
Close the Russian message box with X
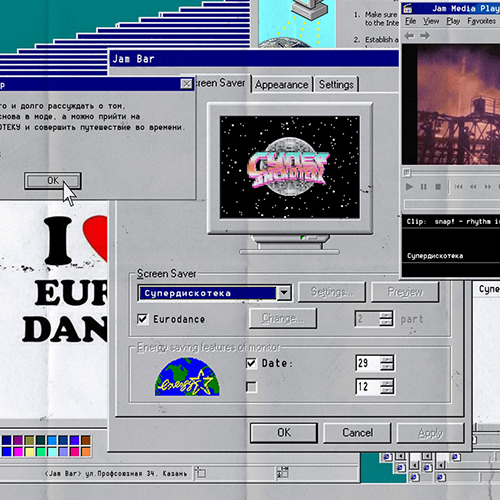(x=187, y=84)
